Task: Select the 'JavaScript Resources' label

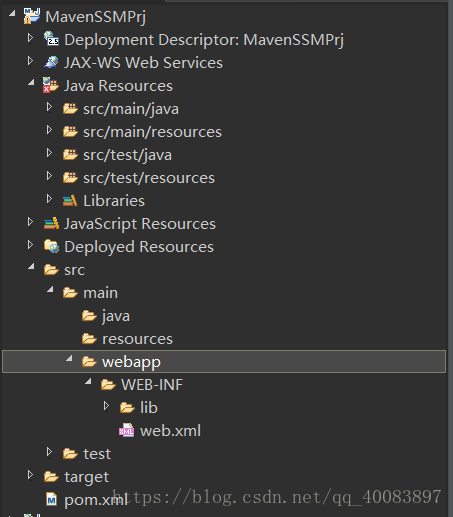Action: pos(140,224)
